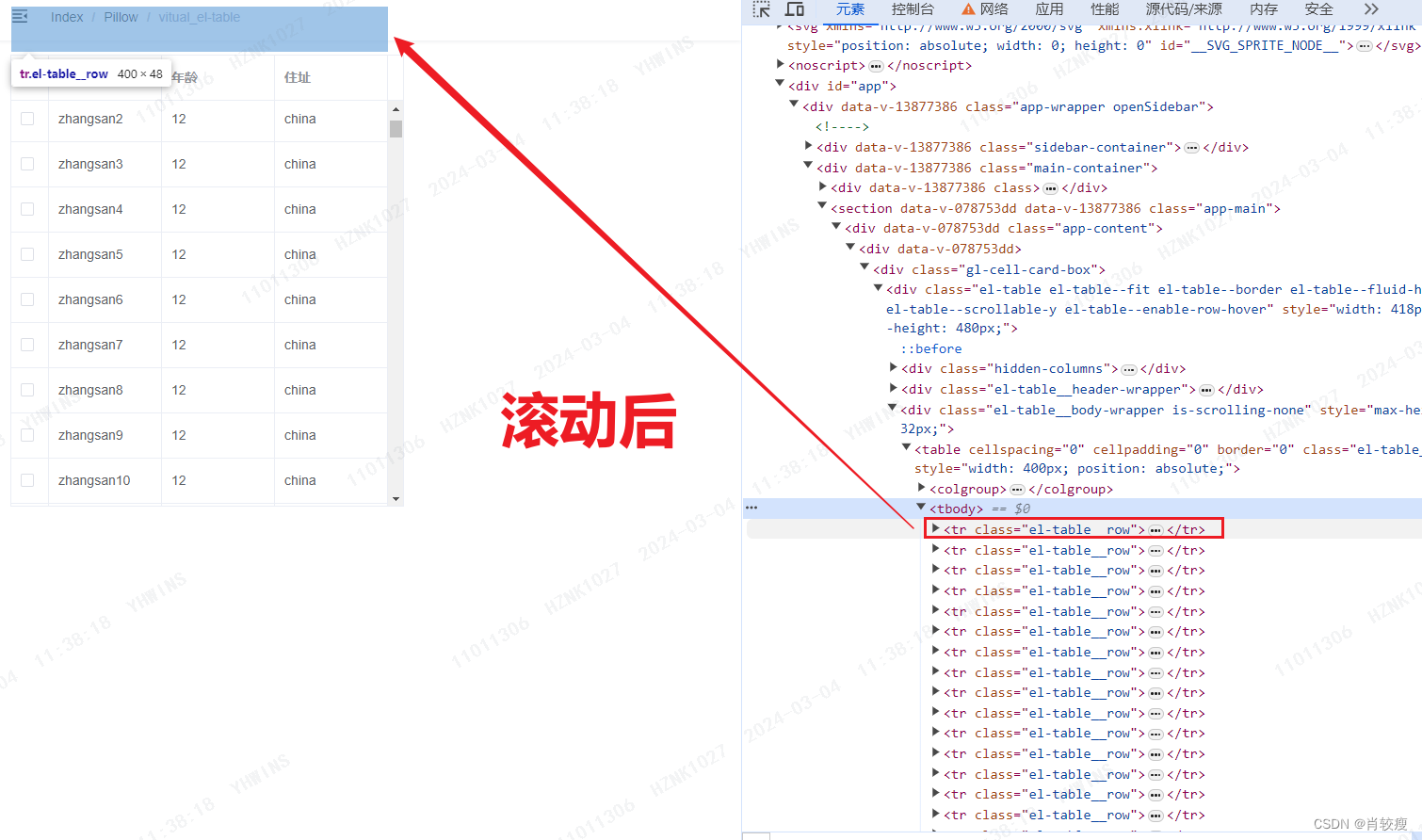1422x840 pixels.
Task: Check the checkbox beside zhangsan2
Action: (x=27, y=118)
